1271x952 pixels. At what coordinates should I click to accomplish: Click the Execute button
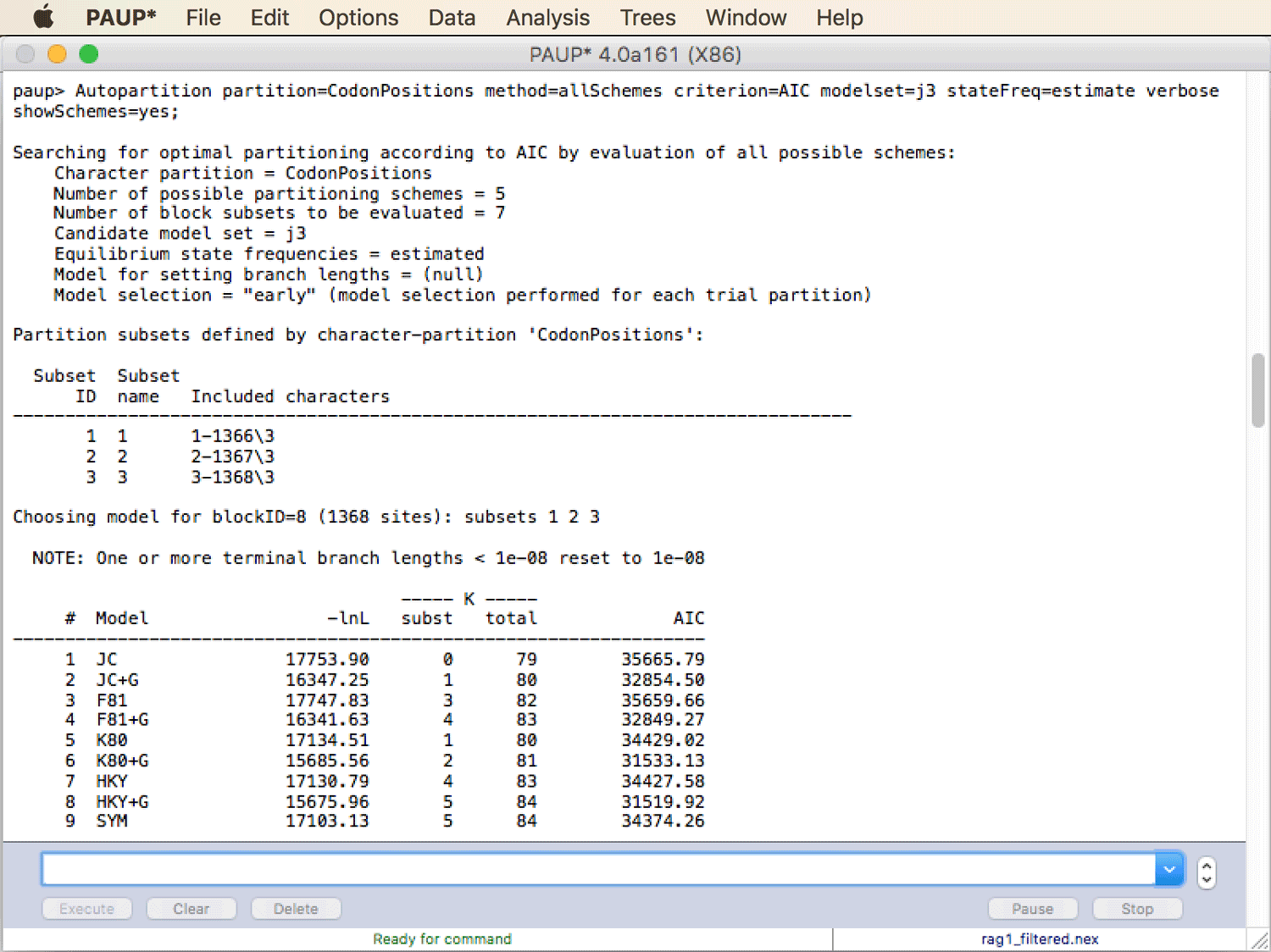(86, 909)
